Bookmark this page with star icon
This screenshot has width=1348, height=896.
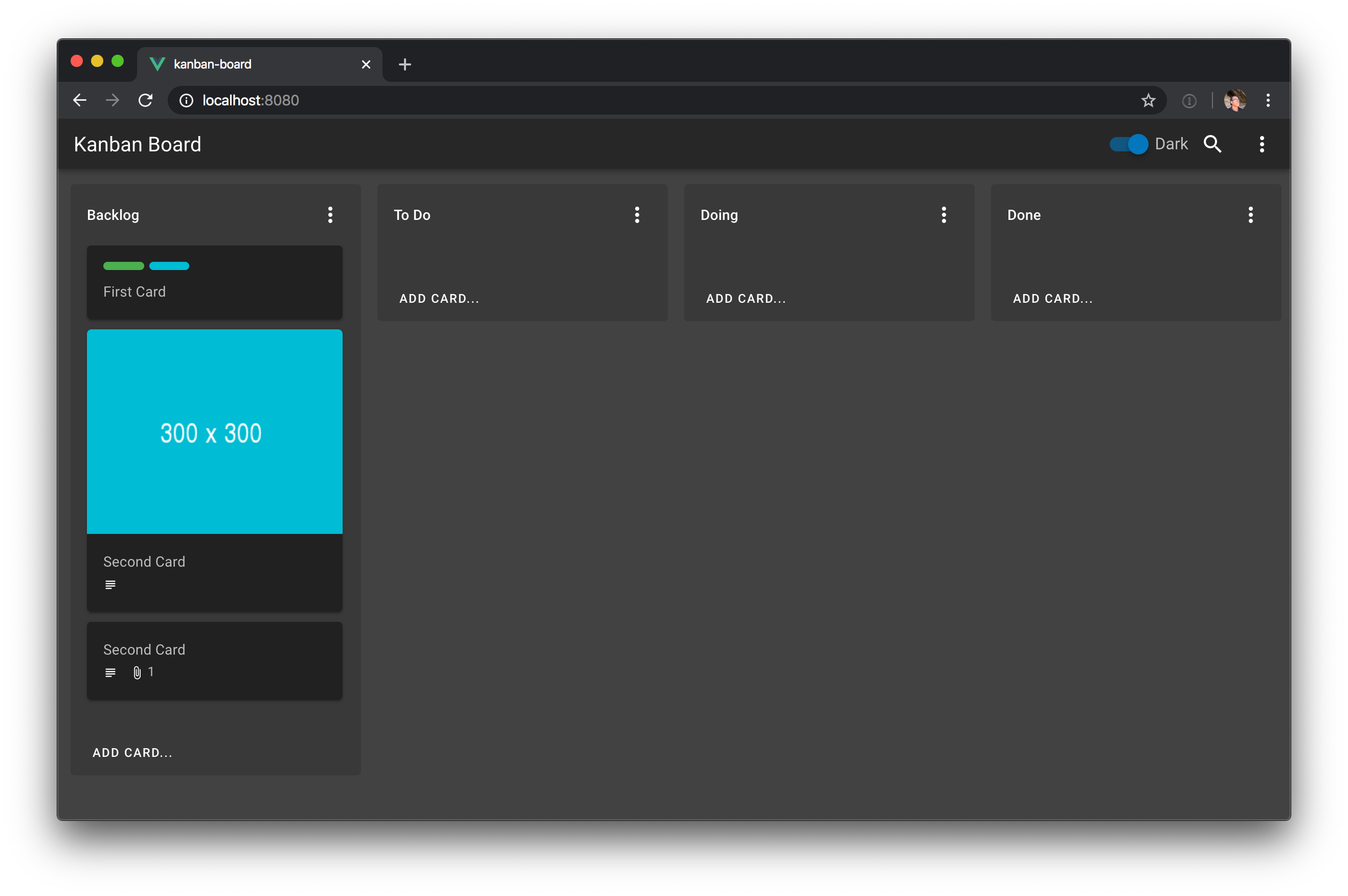[x=1148, y=101]
